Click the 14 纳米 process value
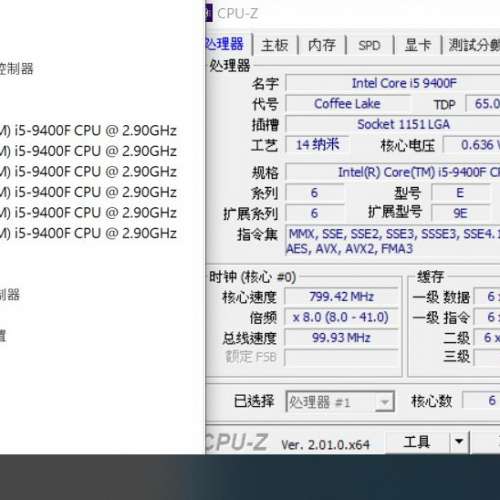This screenshot has width=500, height=500. [x=317, y=145]
